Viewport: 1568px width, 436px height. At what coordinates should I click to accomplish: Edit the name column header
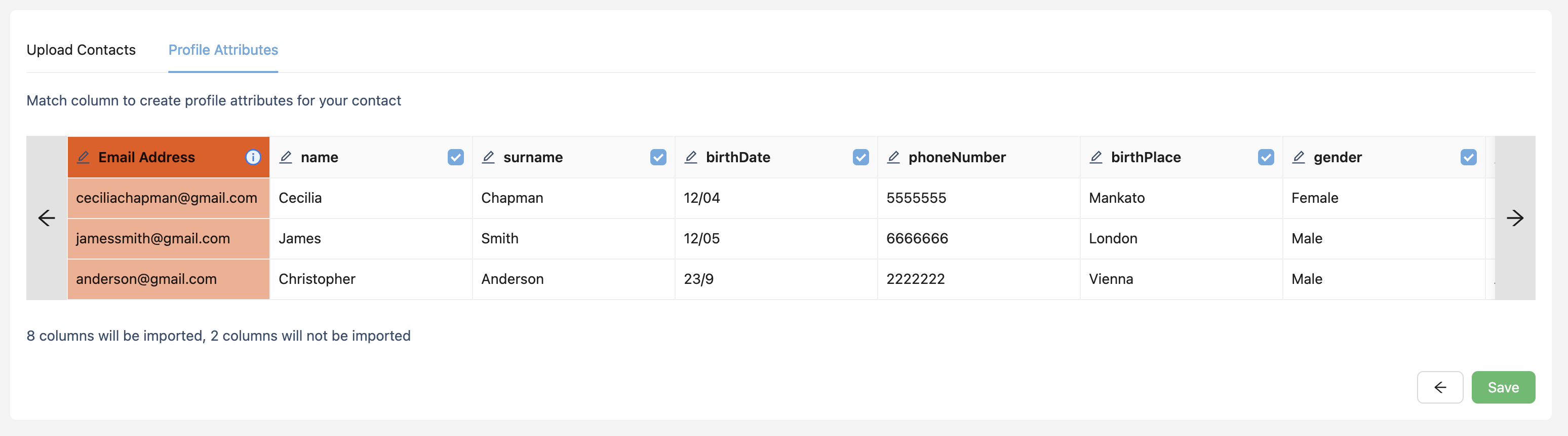286,157
